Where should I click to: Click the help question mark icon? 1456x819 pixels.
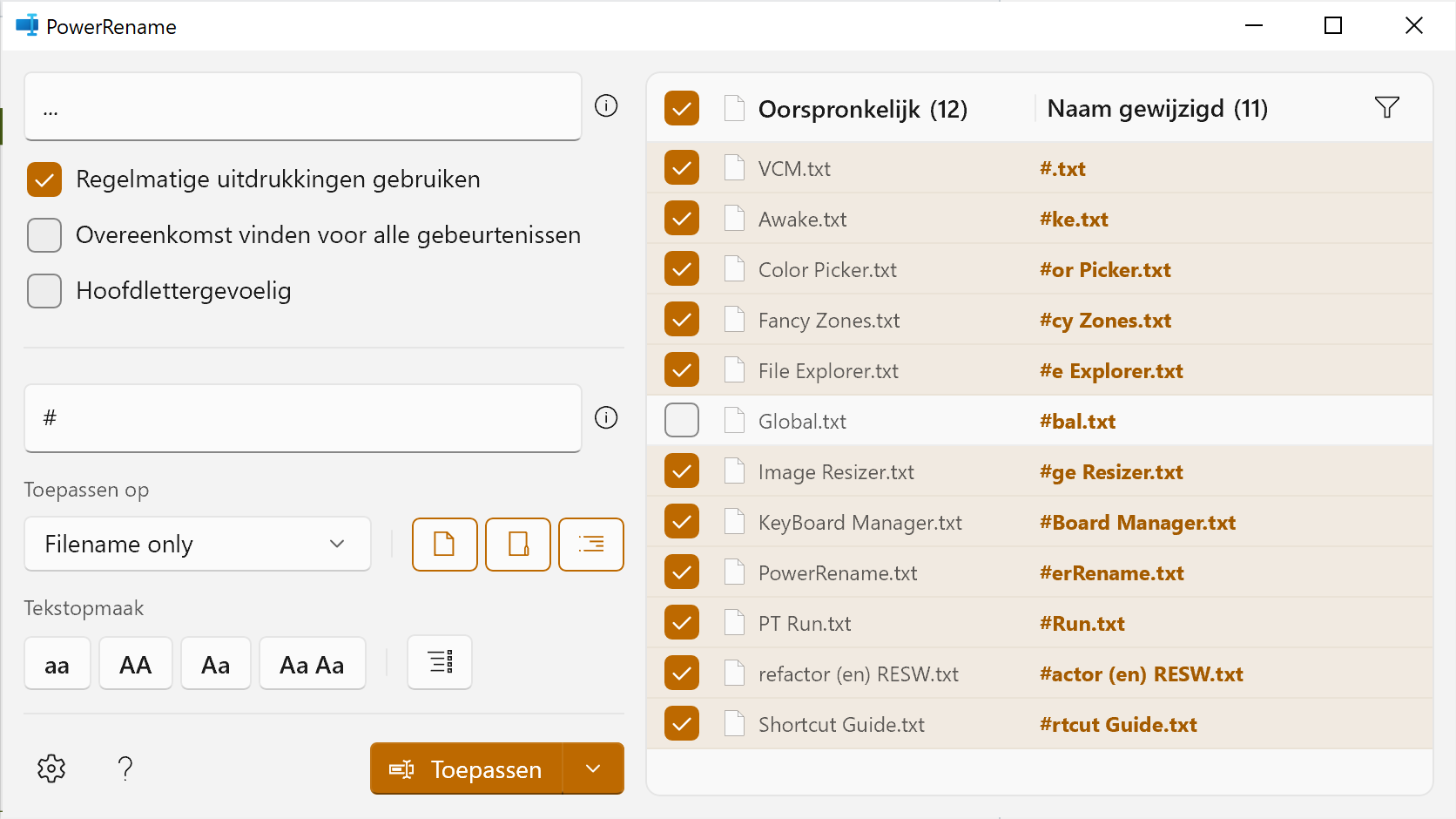pyautogui.click(x=125, y=768)
